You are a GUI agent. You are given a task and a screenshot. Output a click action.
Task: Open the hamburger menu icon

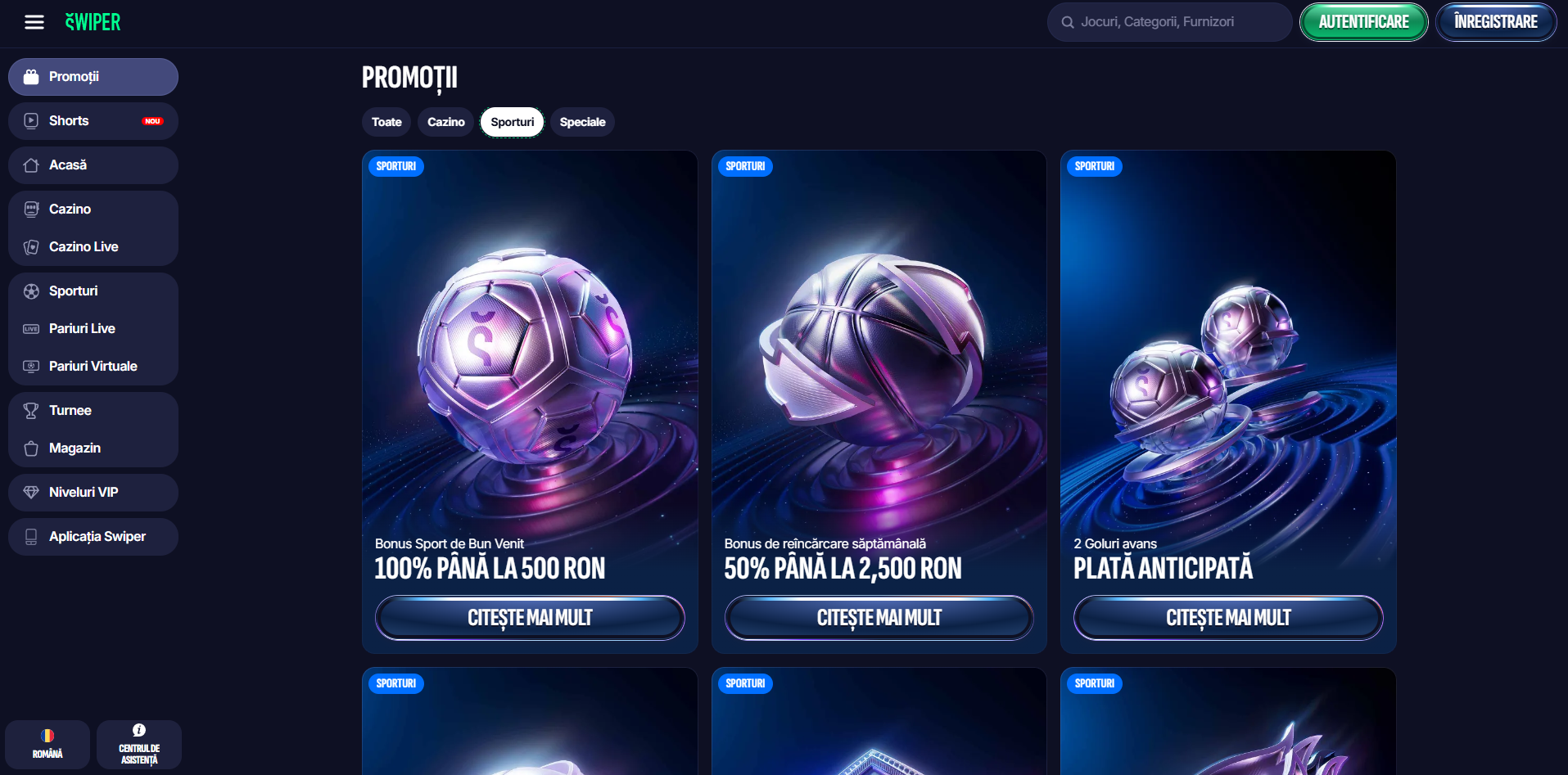coord(34,22)
